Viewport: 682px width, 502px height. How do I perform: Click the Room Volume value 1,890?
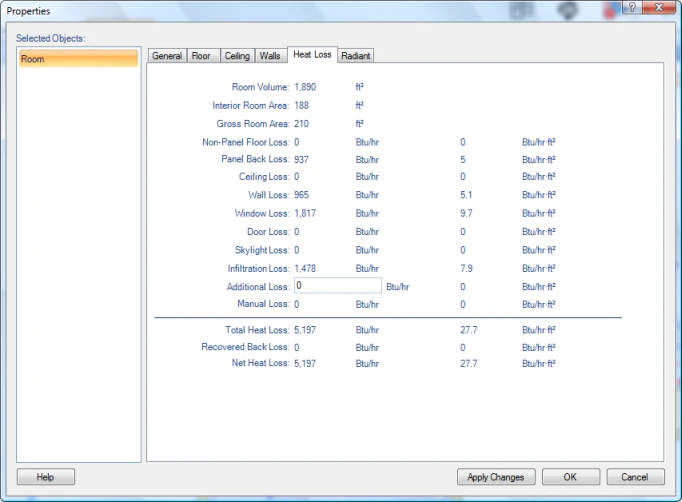(x=305, y=87)
